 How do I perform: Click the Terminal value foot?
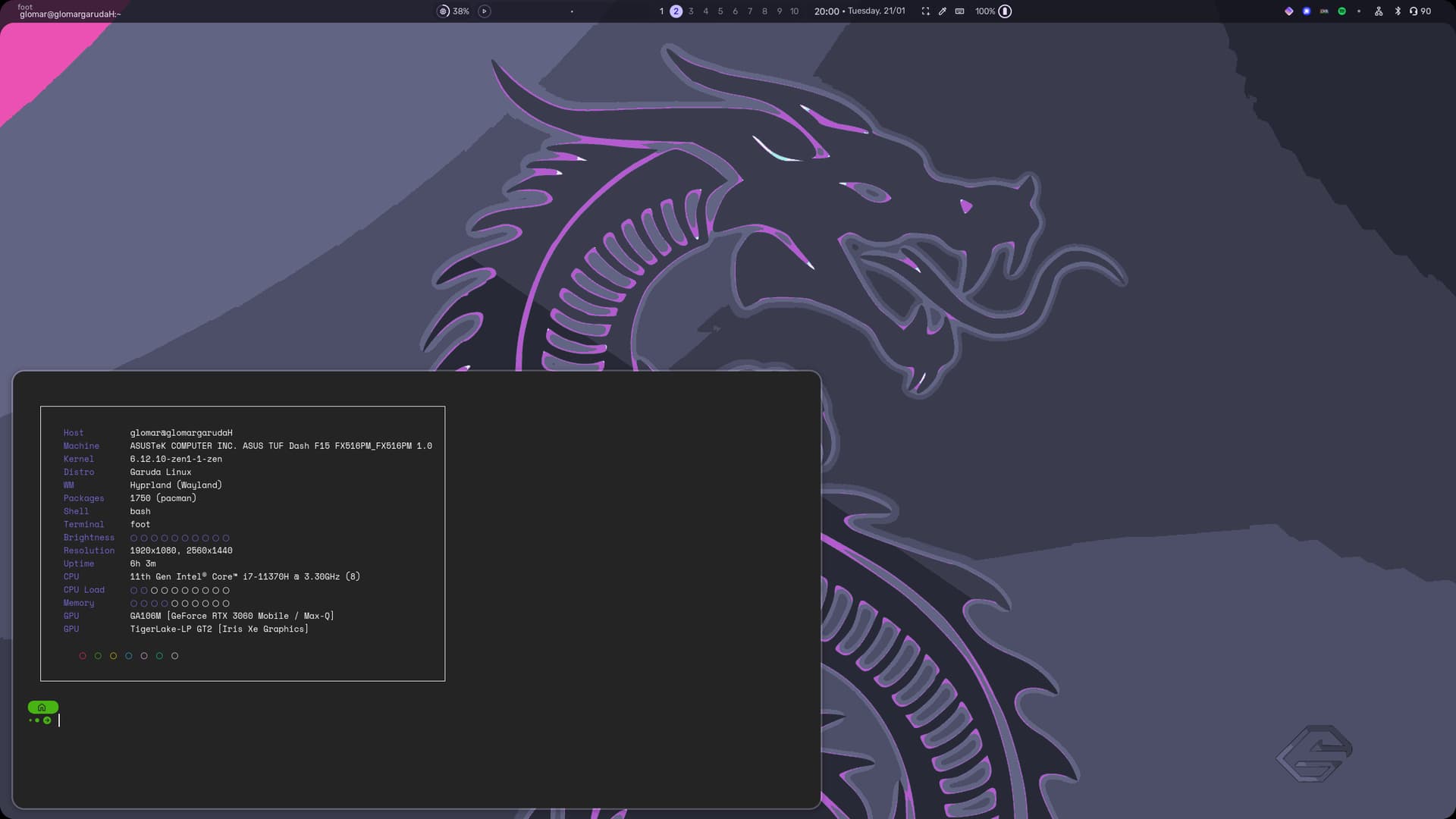coord(140,524)
